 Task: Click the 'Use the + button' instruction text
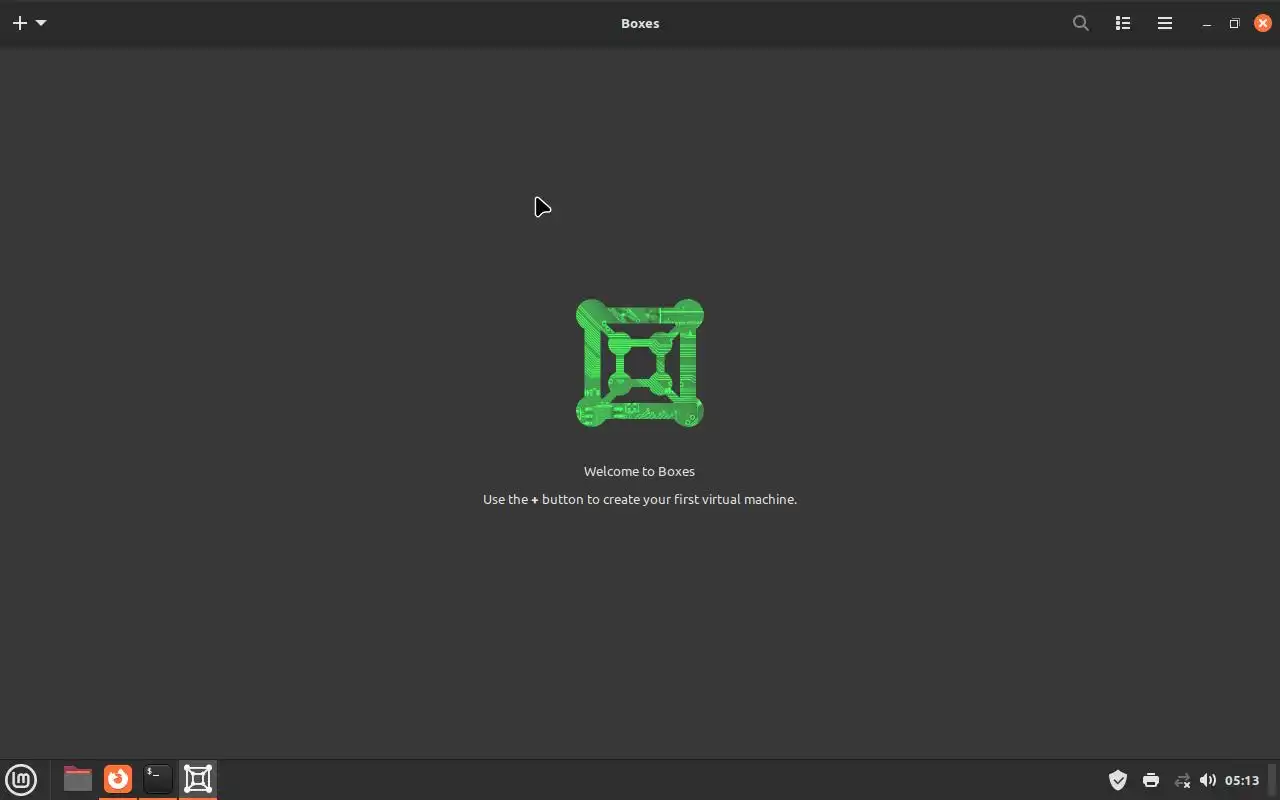coord(640,499)
